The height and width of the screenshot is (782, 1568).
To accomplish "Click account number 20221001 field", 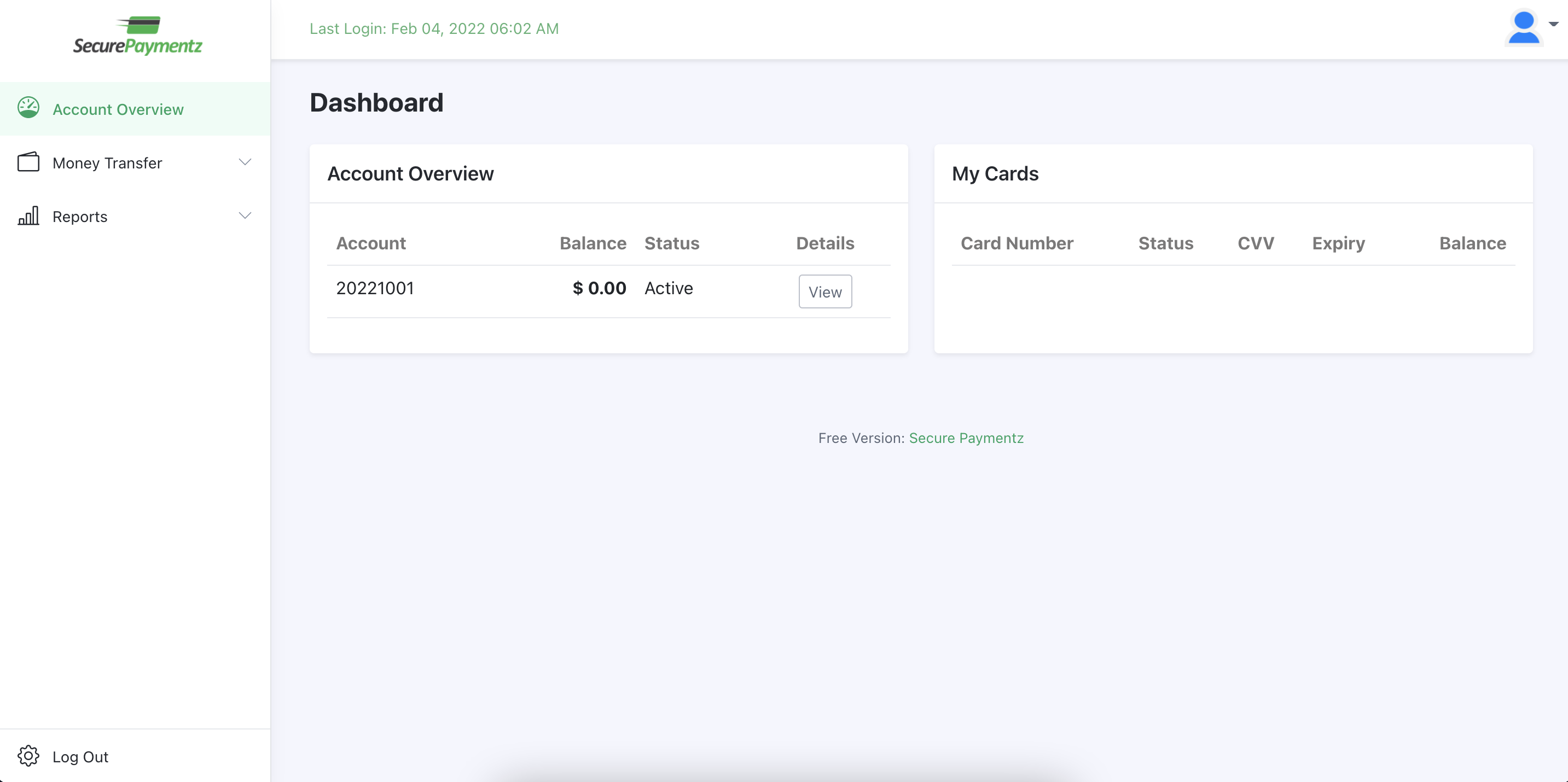I will coord(374,288).
